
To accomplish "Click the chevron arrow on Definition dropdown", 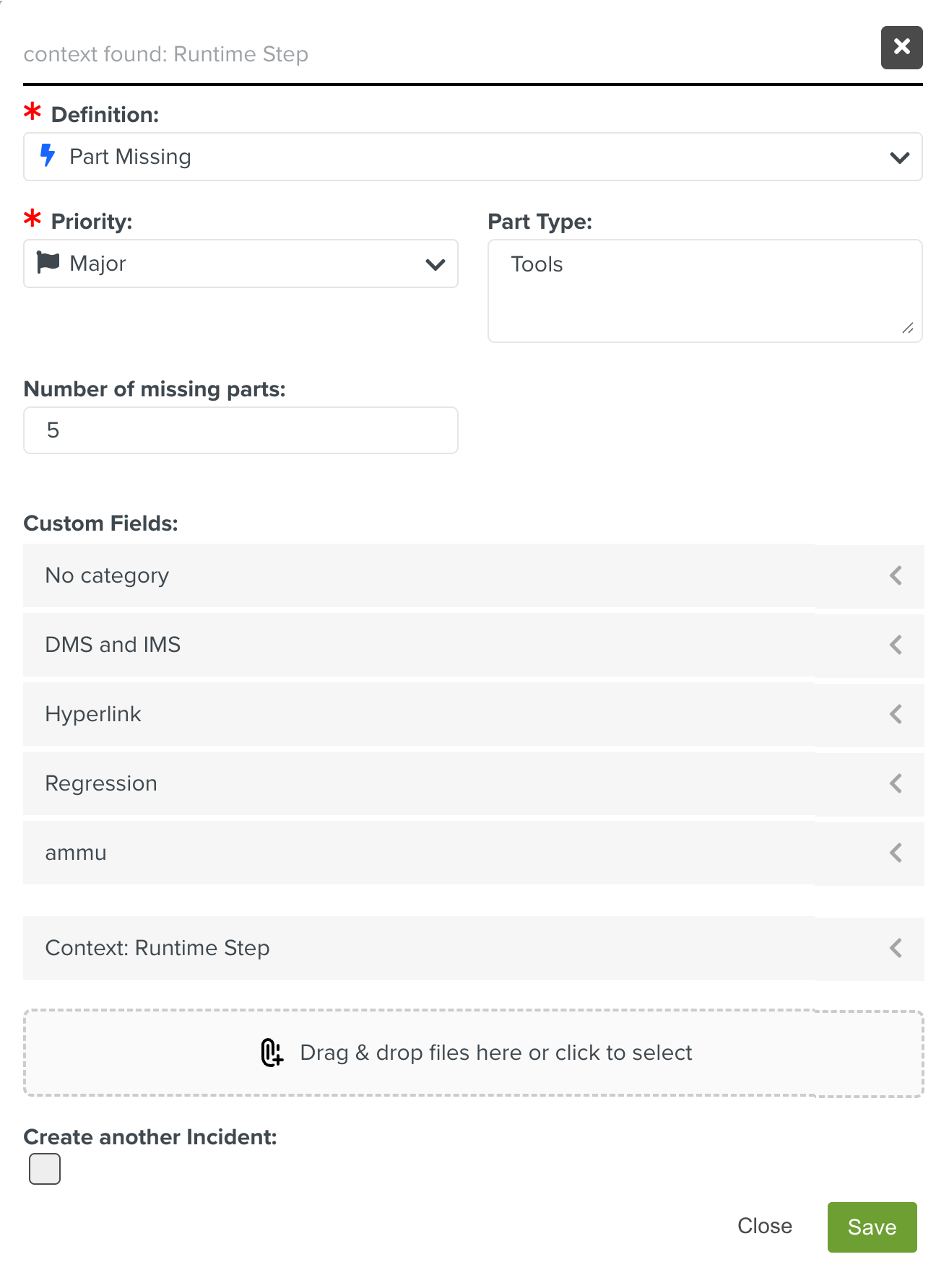I will (x=899, y=157).
